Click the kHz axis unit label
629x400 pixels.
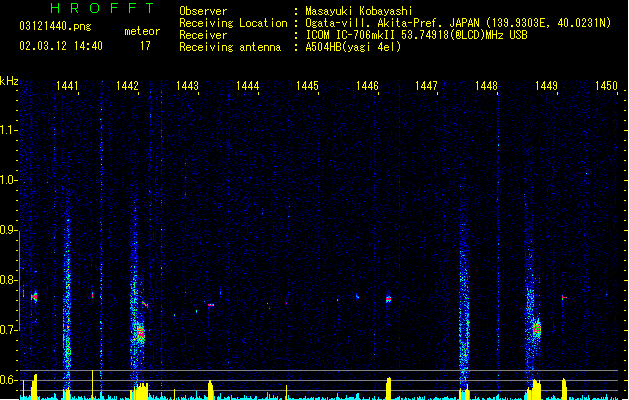9,81
